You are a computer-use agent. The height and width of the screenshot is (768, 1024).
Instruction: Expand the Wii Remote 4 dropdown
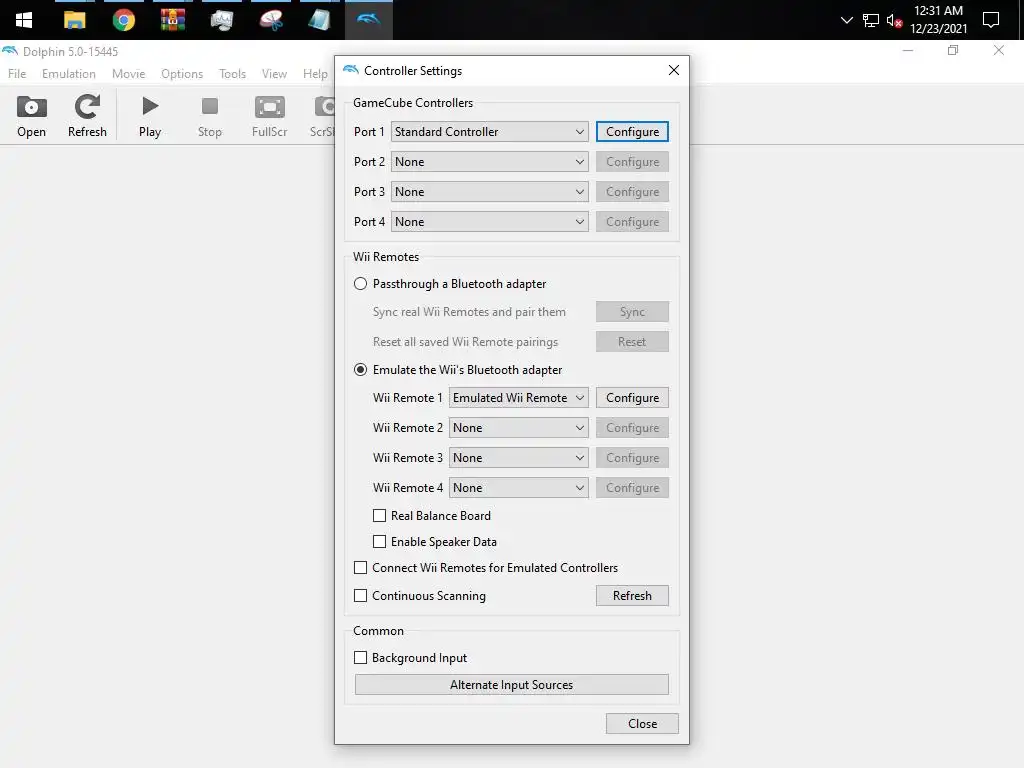519,488
